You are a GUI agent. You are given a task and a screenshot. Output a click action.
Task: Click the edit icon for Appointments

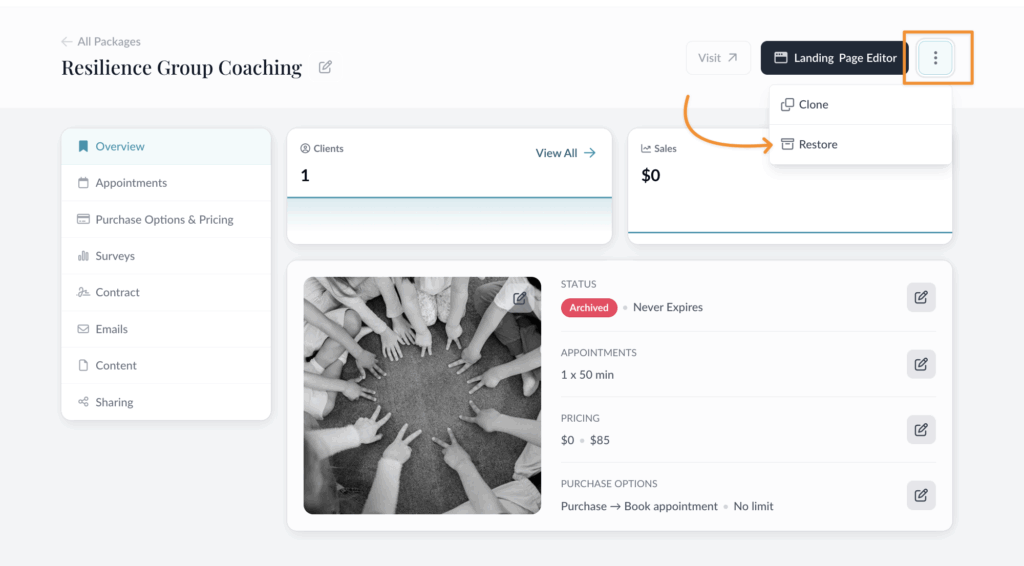(x=921, y=363)
